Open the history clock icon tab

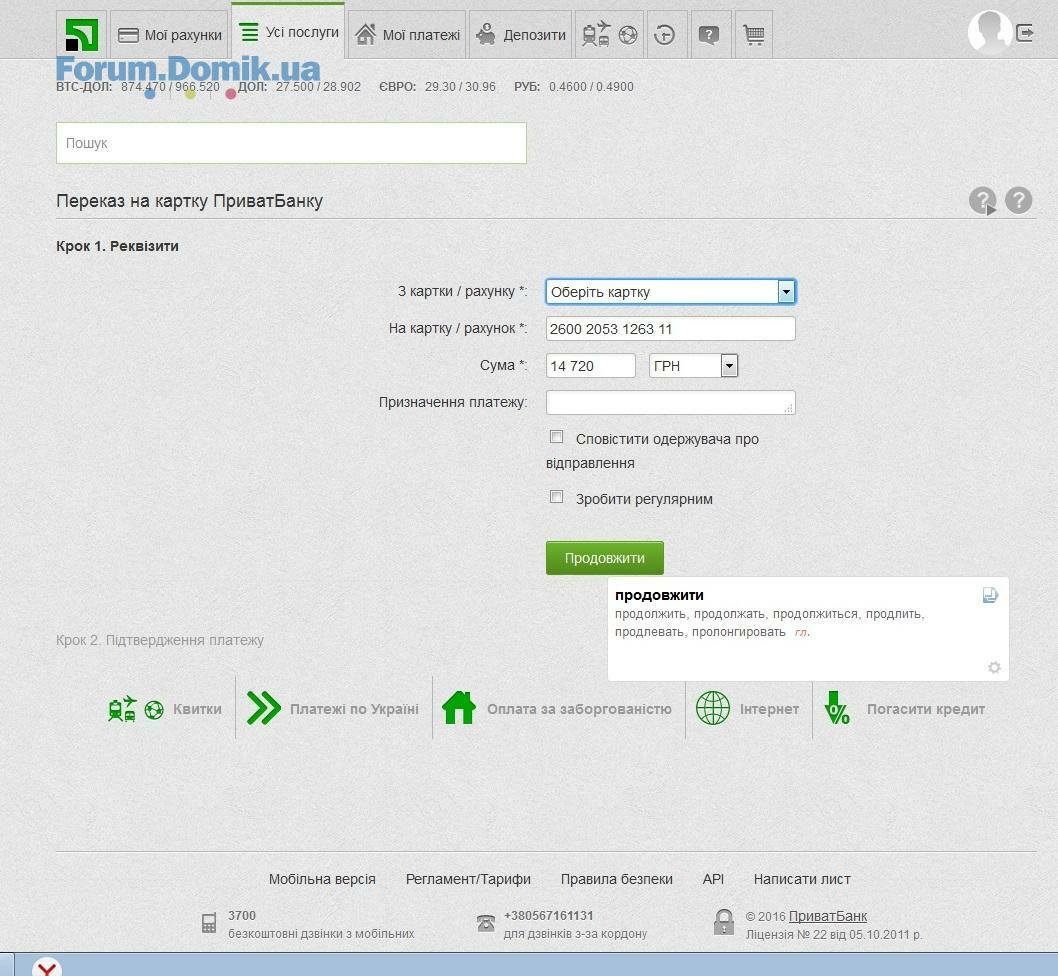point(665,35)
